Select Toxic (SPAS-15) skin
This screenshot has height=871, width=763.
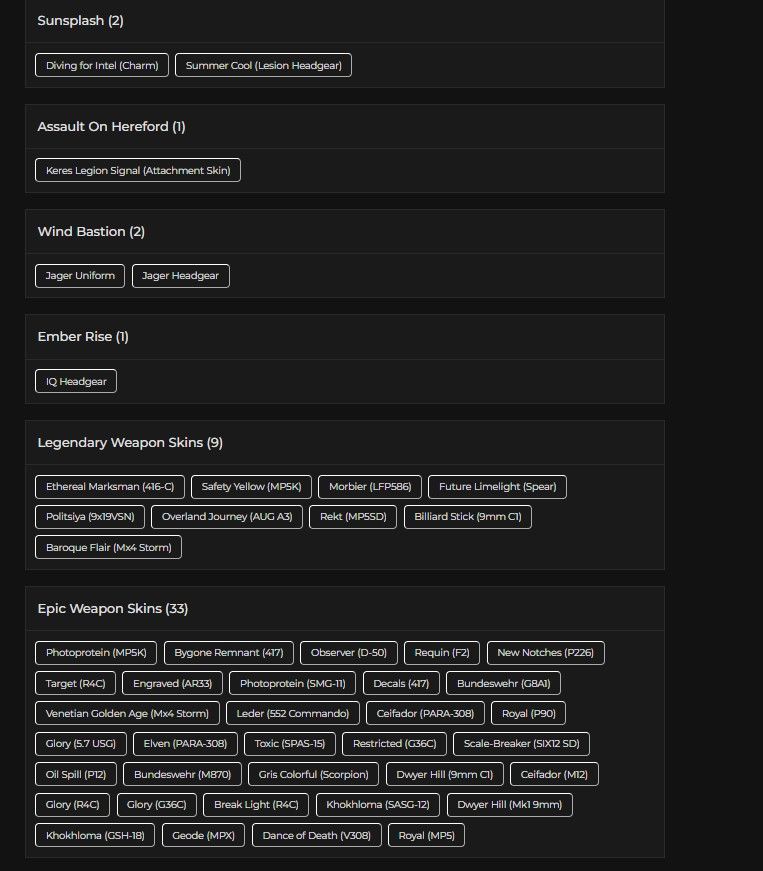pos(290,744)
